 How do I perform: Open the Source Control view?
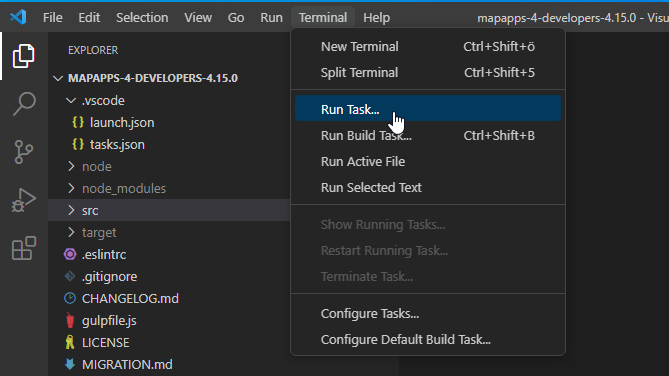coord(23,152)
